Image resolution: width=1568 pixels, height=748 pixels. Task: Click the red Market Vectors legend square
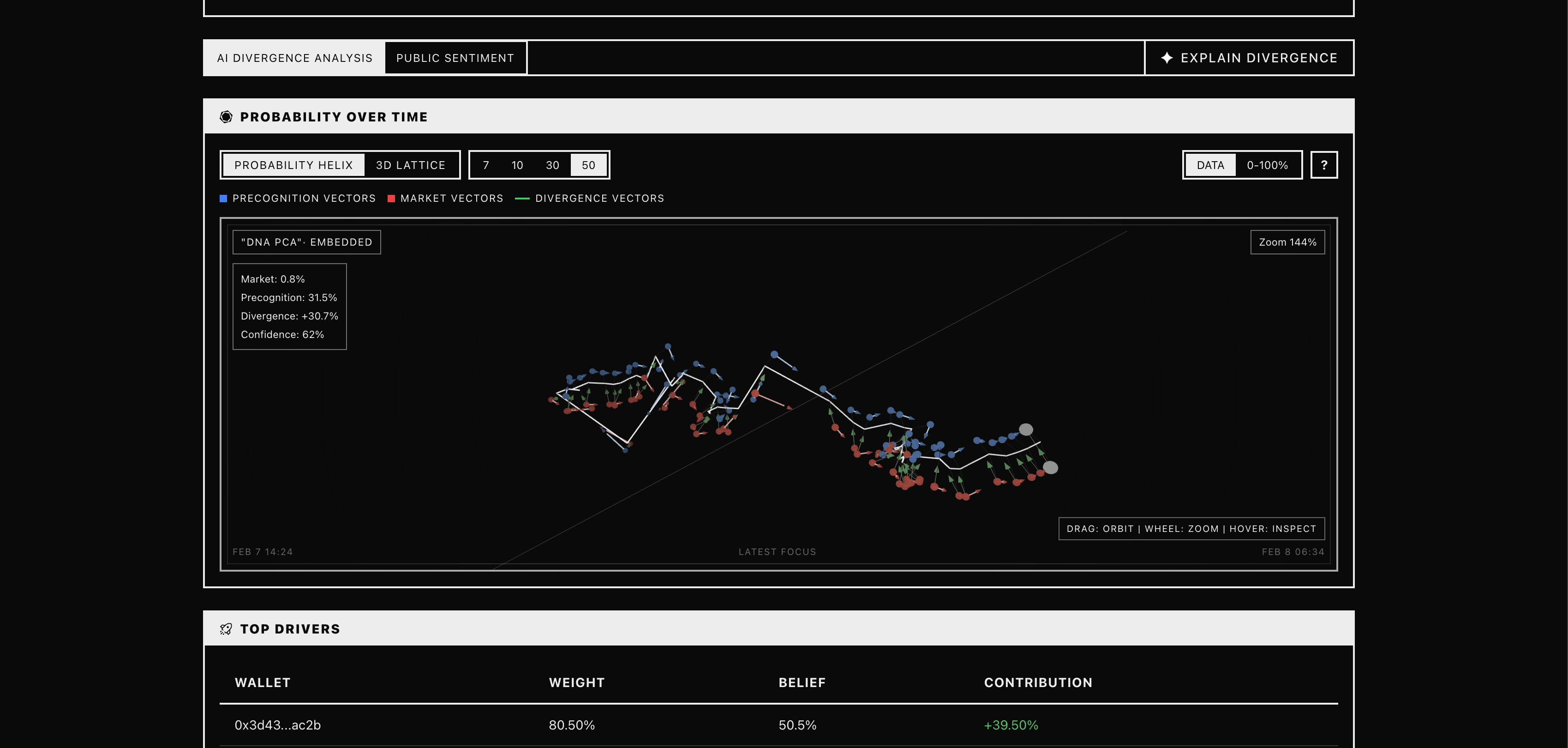pyautogui.click(x=391, y=198)
